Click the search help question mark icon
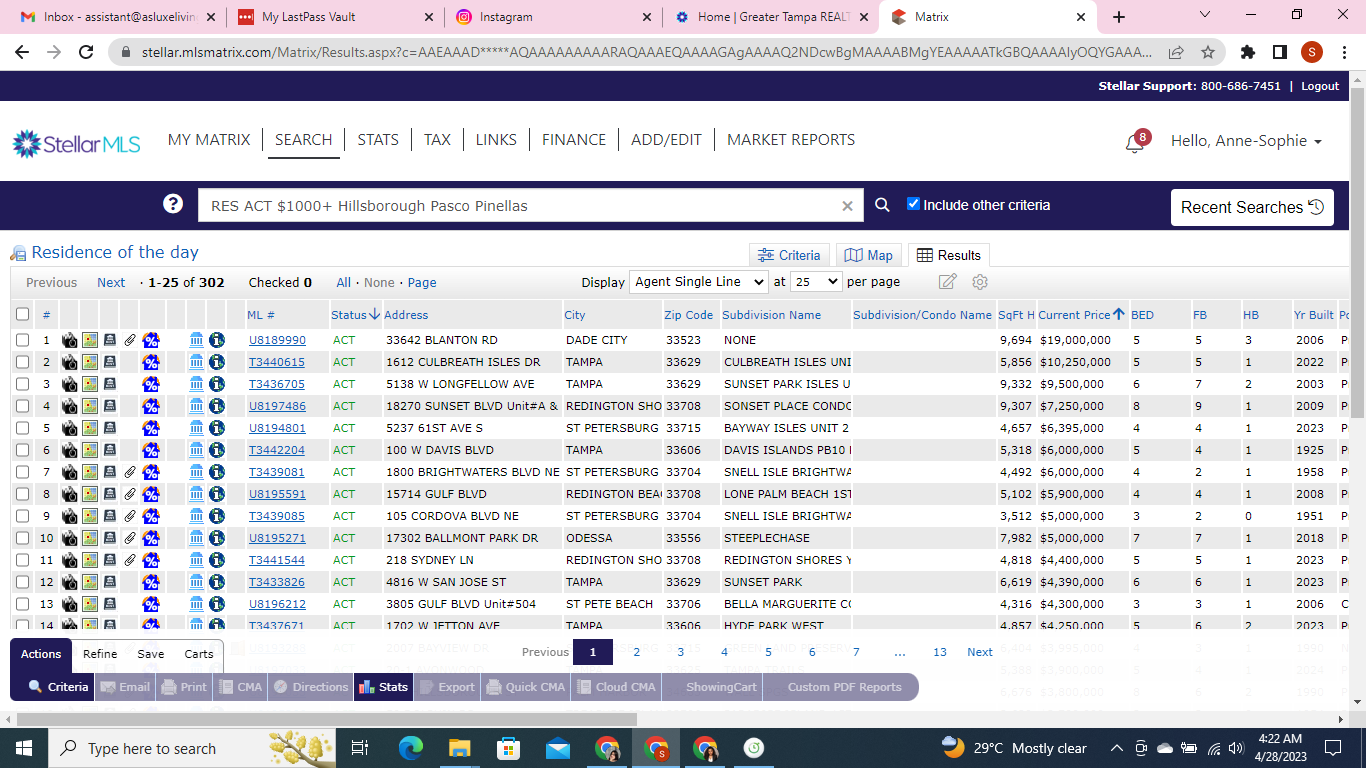The image size is (1366, 768). click(173, 204)
